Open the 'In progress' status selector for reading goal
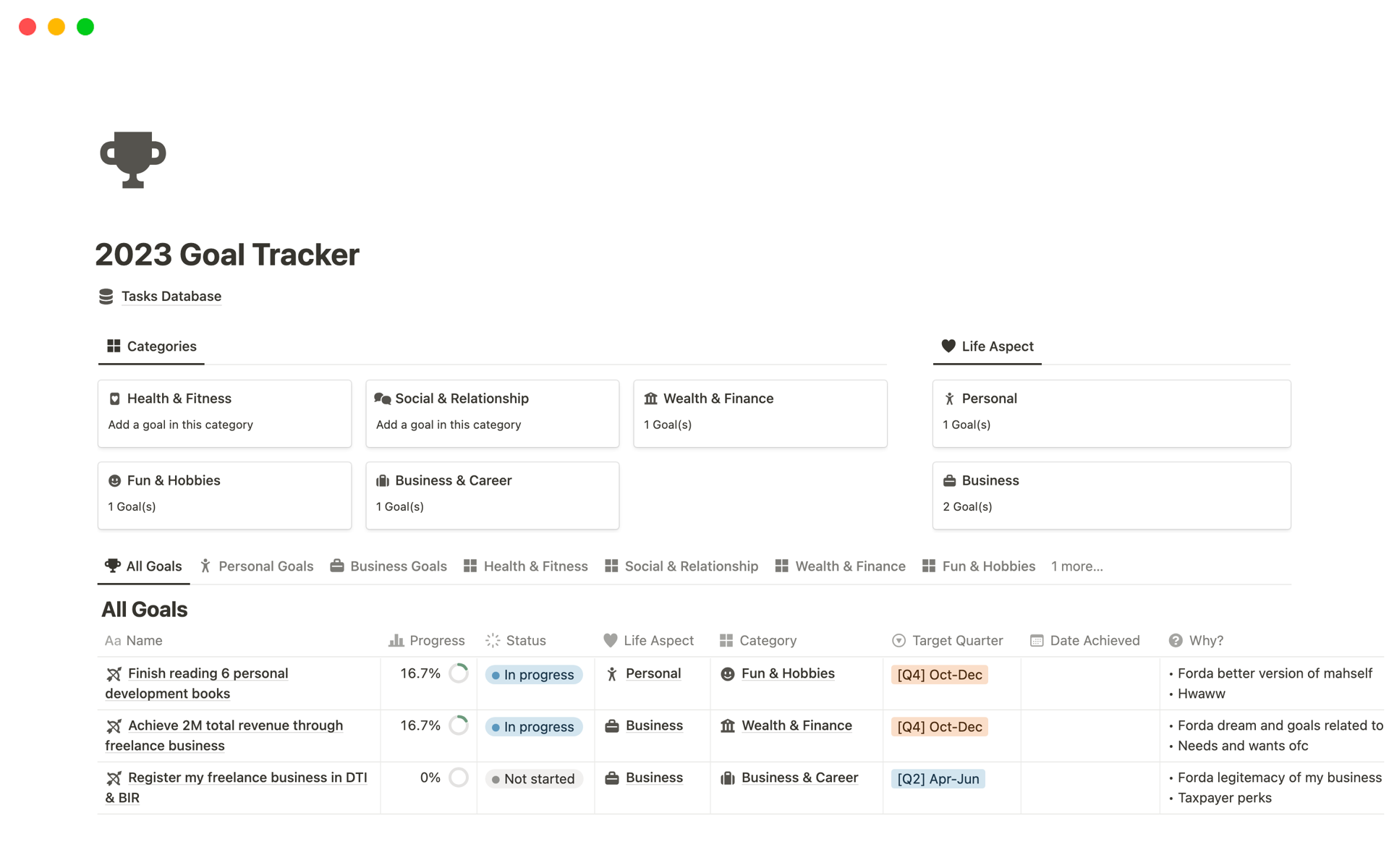This screenshot has height=868, width=1389. click(534, 674)
